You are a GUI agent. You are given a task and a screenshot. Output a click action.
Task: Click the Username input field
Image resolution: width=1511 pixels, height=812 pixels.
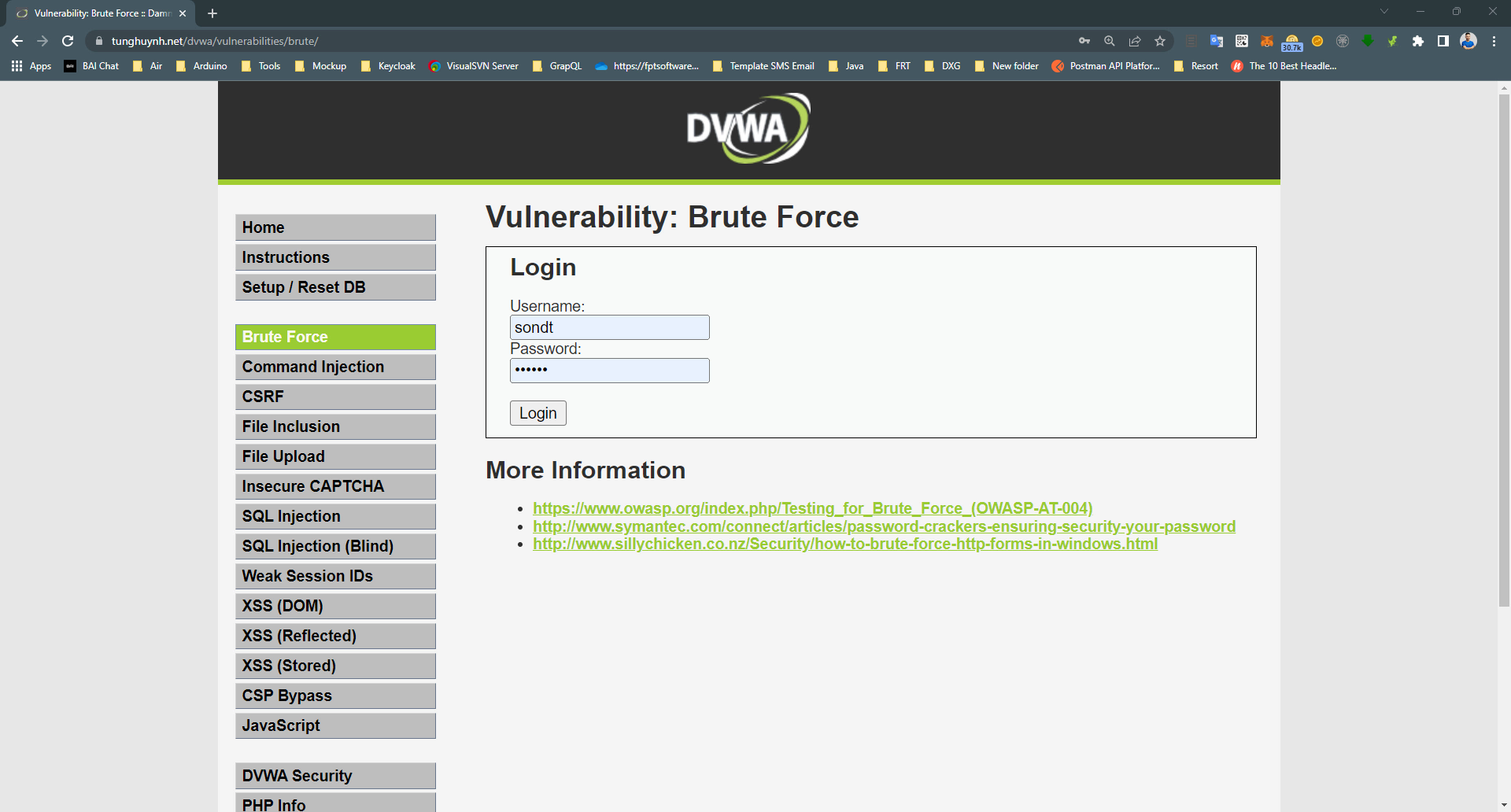click(609, 327)
